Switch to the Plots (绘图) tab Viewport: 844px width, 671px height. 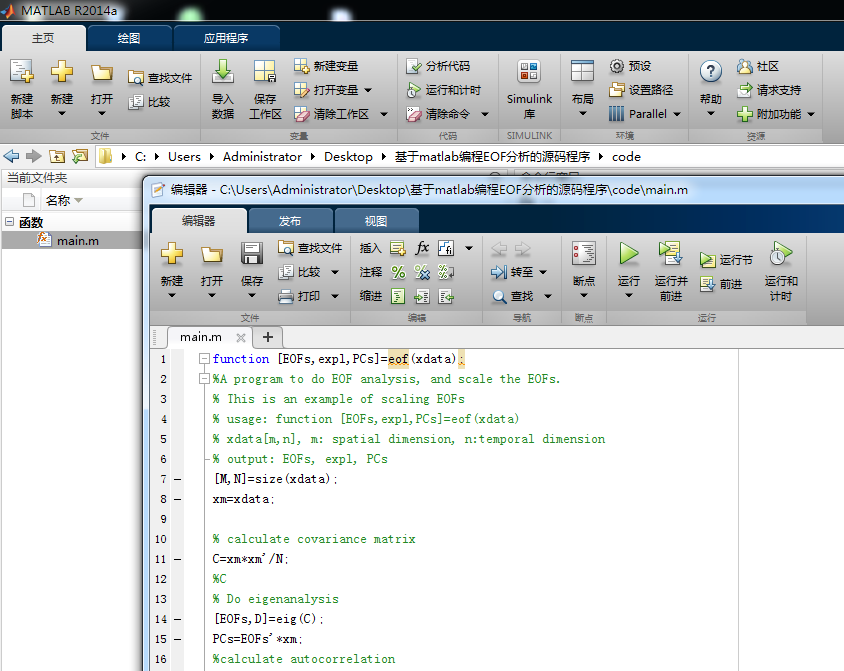129,38
